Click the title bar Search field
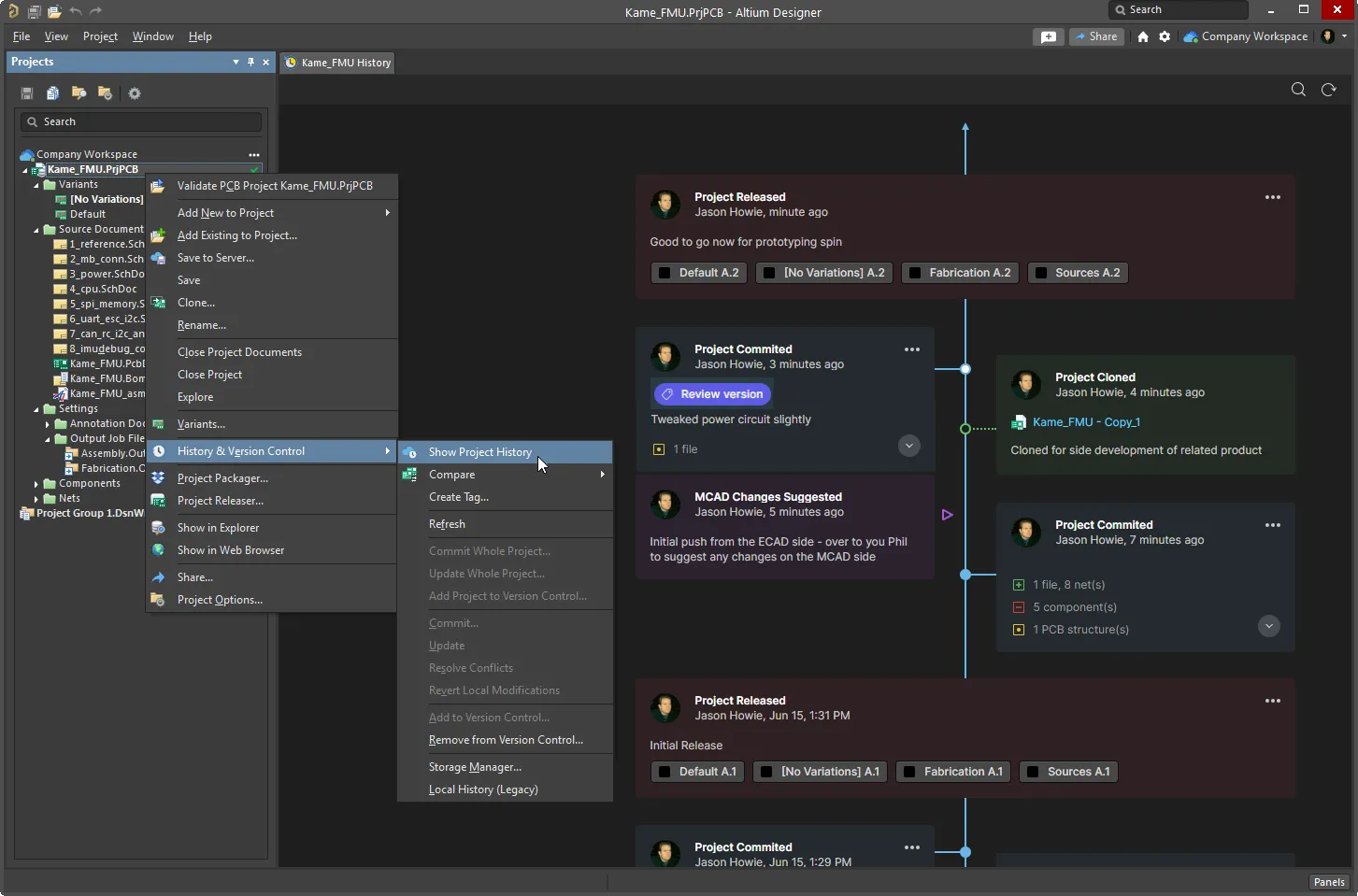The image size is (1358, 896). pyautogui.click(x=1179, y=9)
